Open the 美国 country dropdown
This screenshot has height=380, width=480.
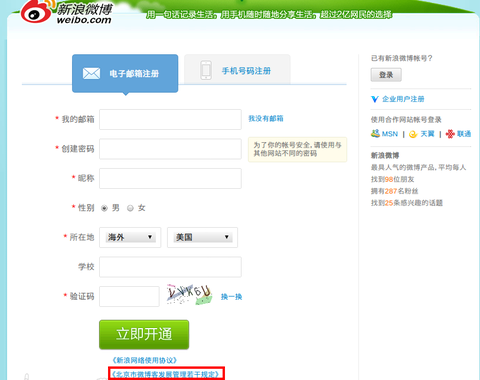coord(202,237)
